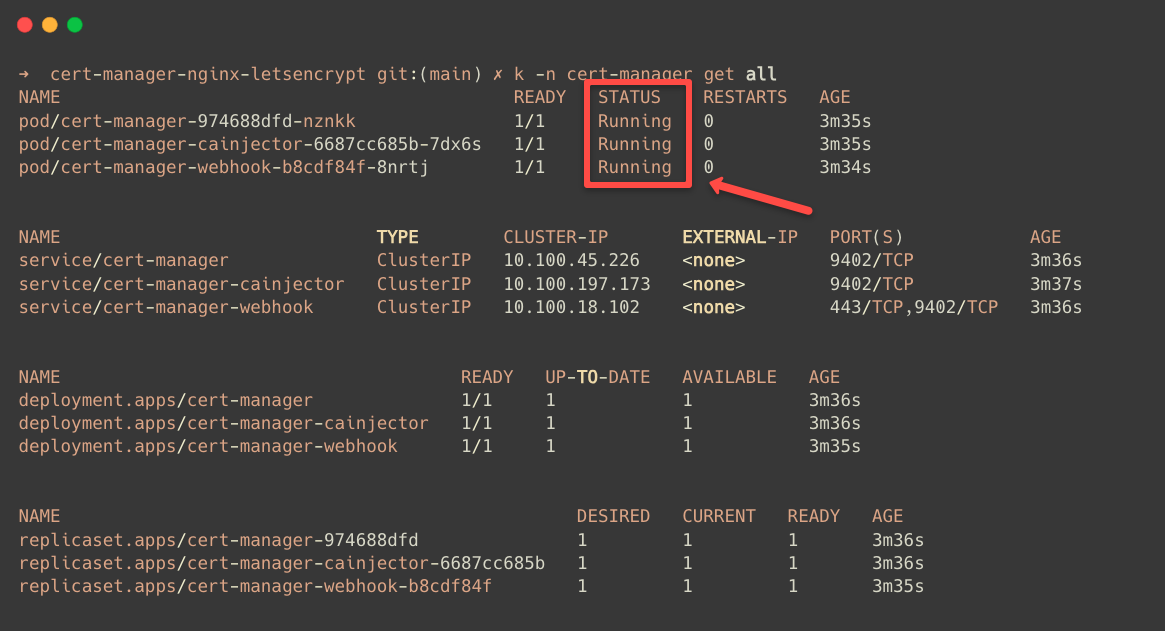1165x631 pixels.
Task: Click the red close window button
Action: coord(24,25)
